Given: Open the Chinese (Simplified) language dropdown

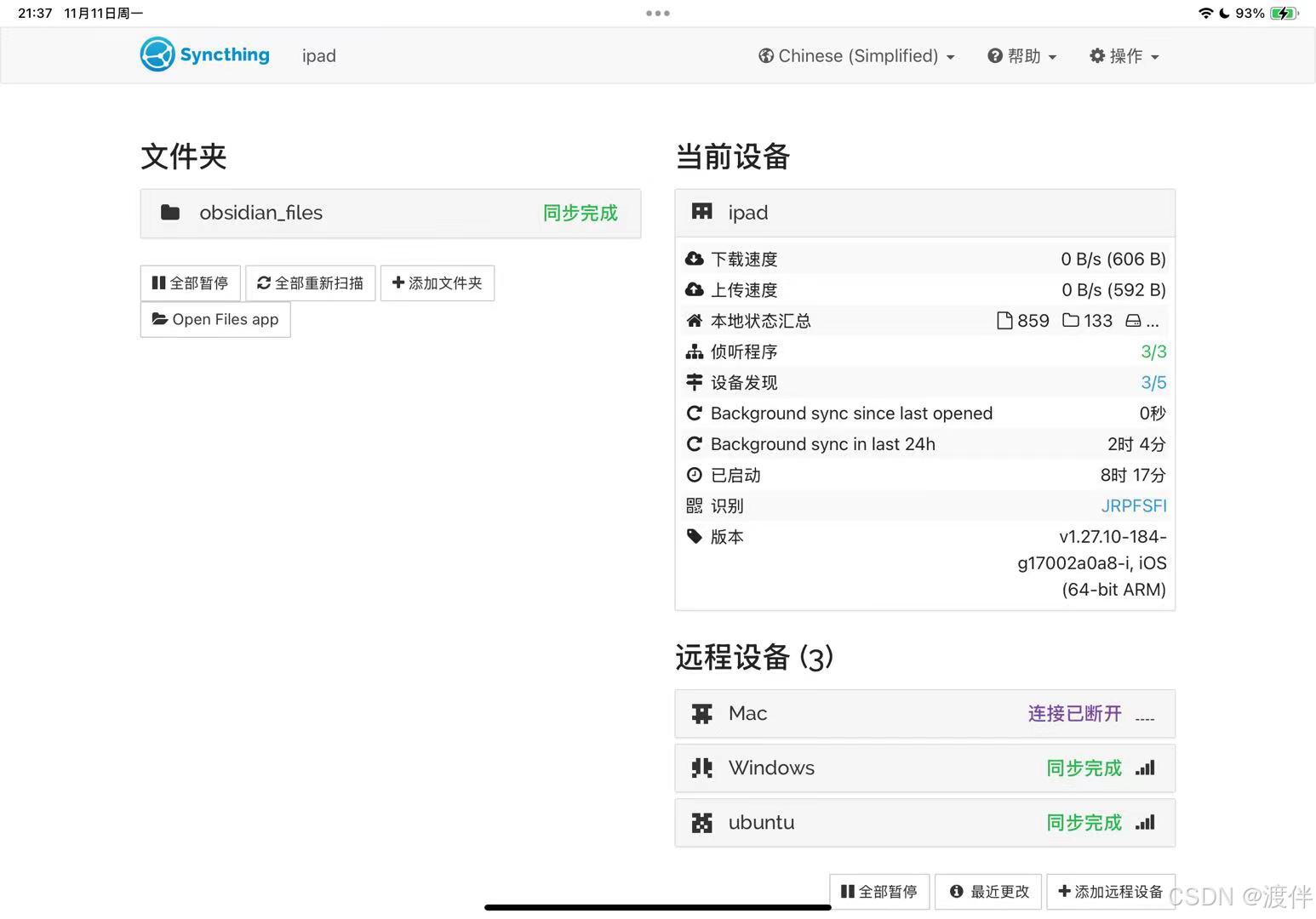Looking at the screenshot, I should [x=856, y=56].
